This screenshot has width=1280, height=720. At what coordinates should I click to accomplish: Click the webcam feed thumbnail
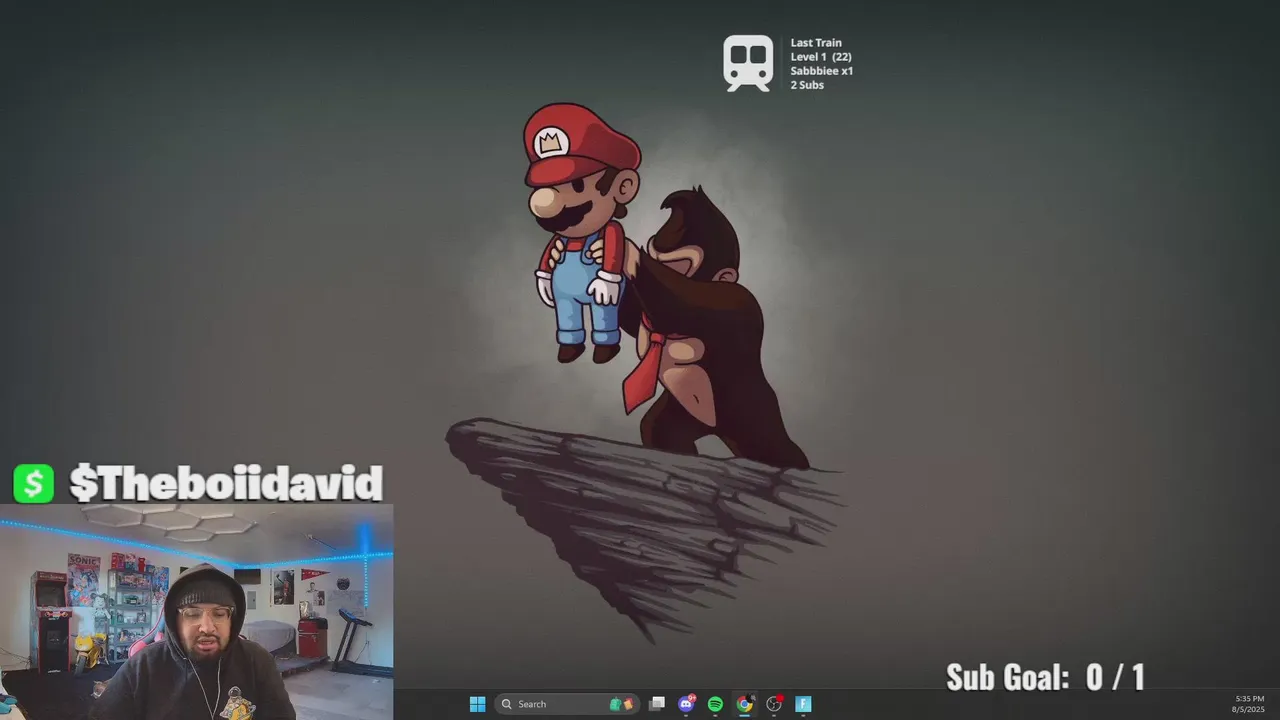pyautogui.click(x=197, y=612)
